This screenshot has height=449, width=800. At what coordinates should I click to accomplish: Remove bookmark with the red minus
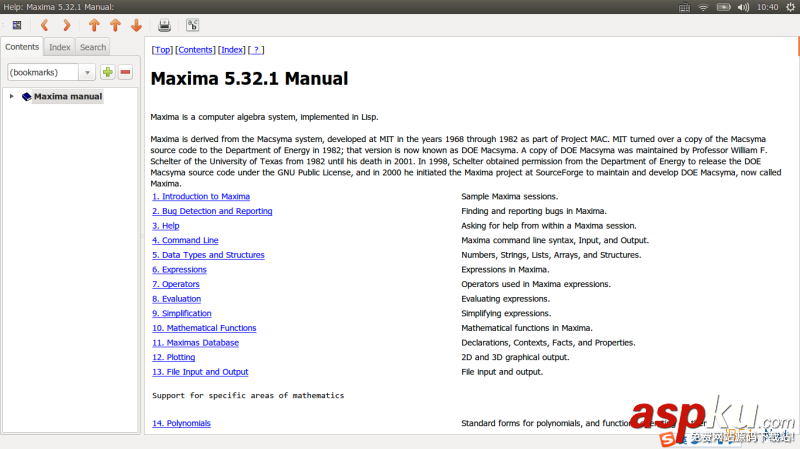tap(126, 72)
